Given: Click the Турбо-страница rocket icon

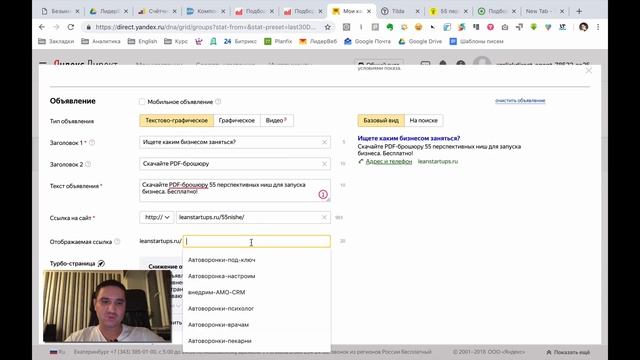Looking at the screenshot, I should [x=101, y=264].
